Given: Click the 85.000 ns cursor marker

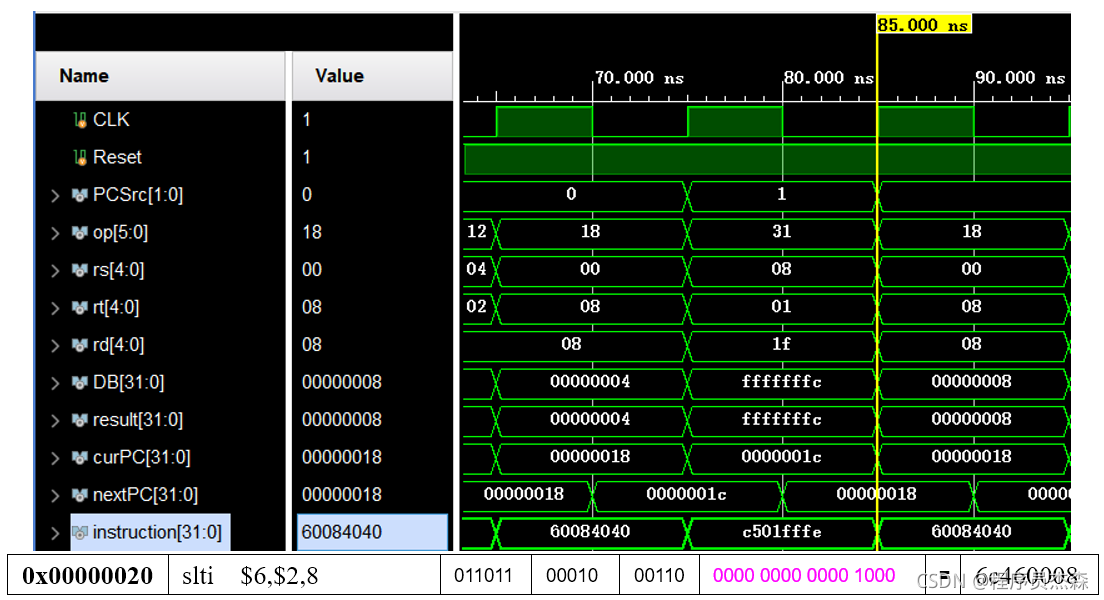Looking at the screenshot, I should pos(923,25).
